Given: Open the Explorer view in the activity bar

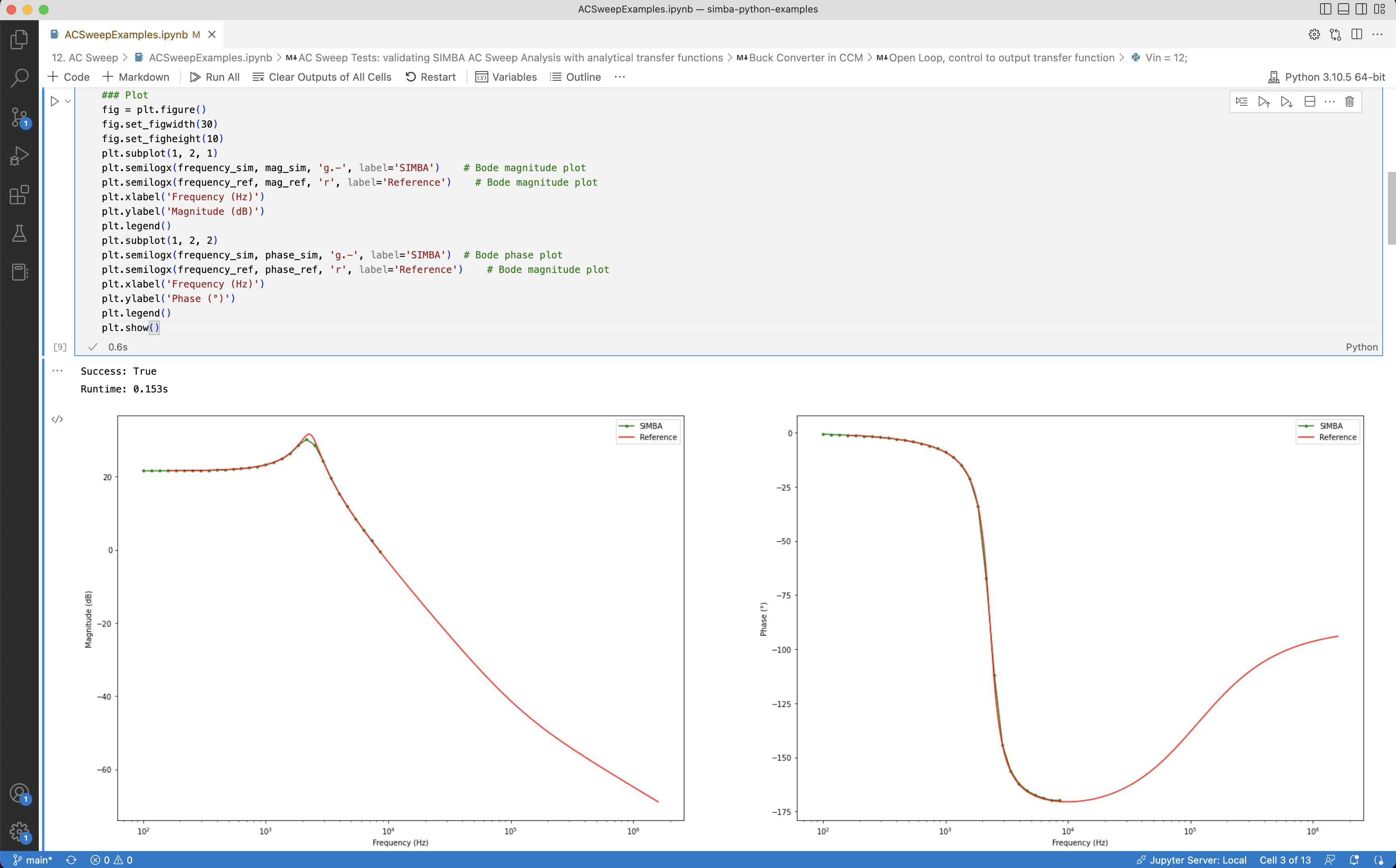Looking at the screenshot, I should pos(19,39).
